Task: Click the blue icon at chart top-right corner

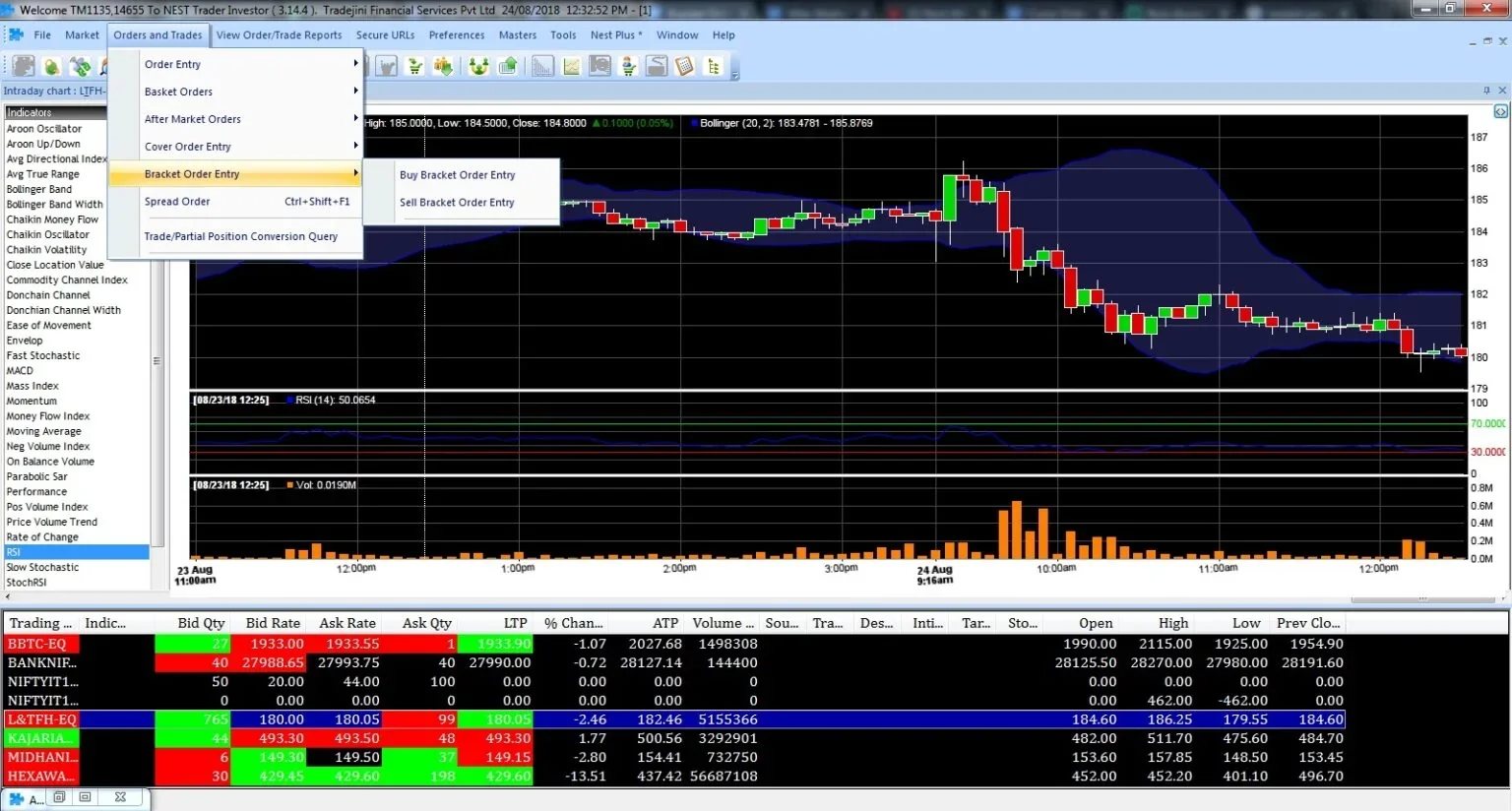Action: click(x=1501, y=112)
